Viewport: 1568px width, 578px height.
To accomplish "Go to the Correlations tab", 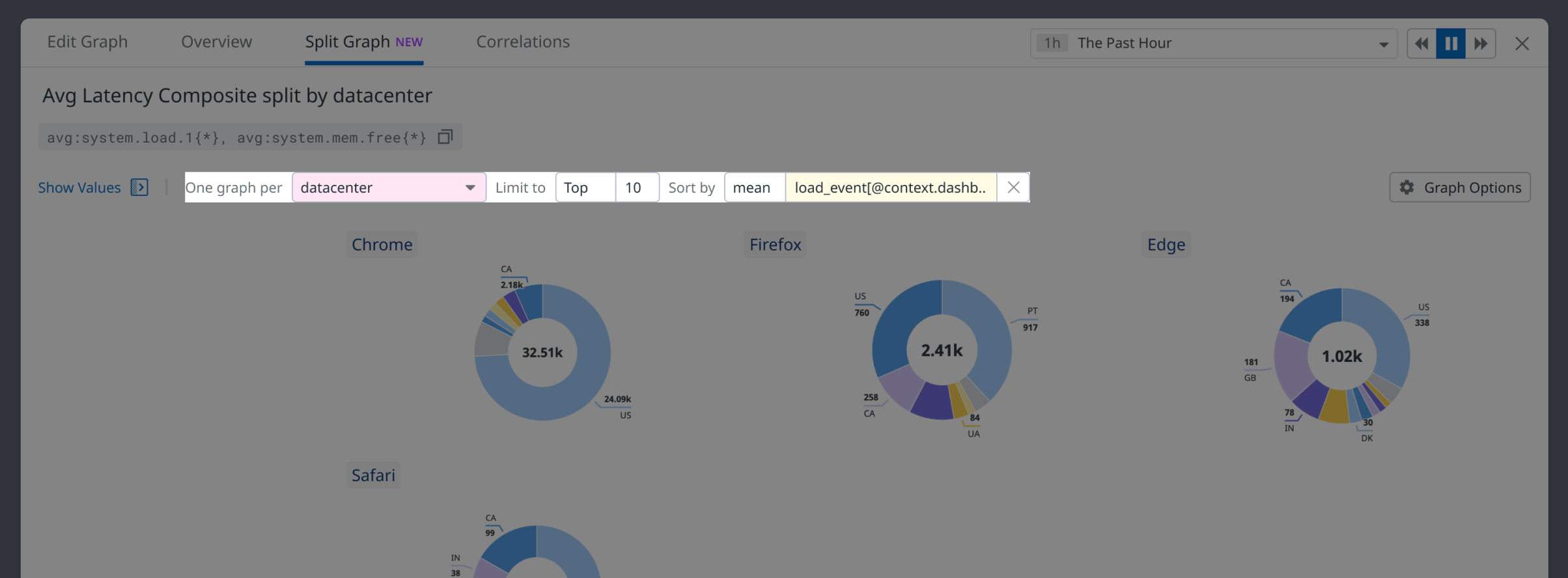I will 523,42.
